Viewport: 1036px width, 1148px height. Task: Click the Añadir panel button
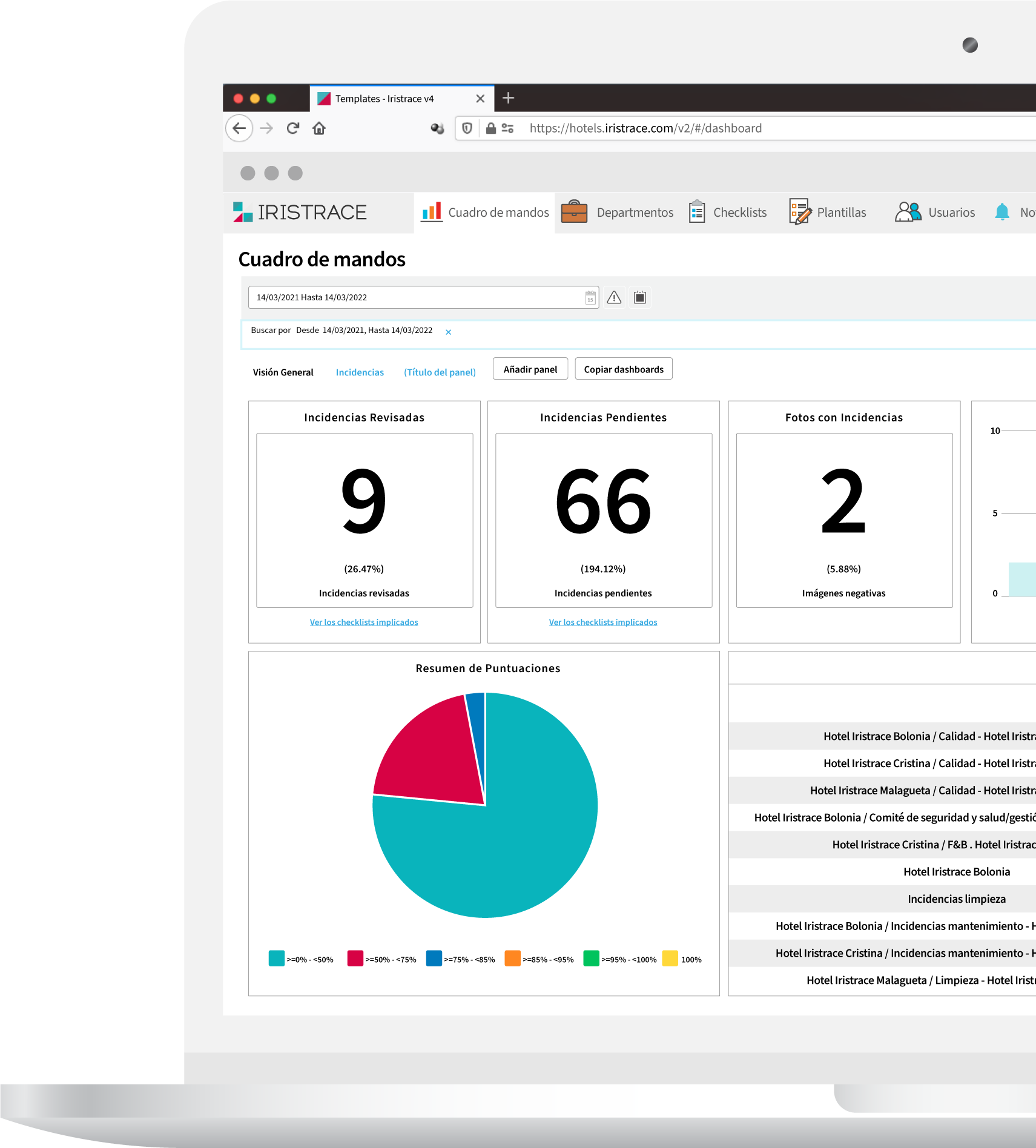coord(530,369)
